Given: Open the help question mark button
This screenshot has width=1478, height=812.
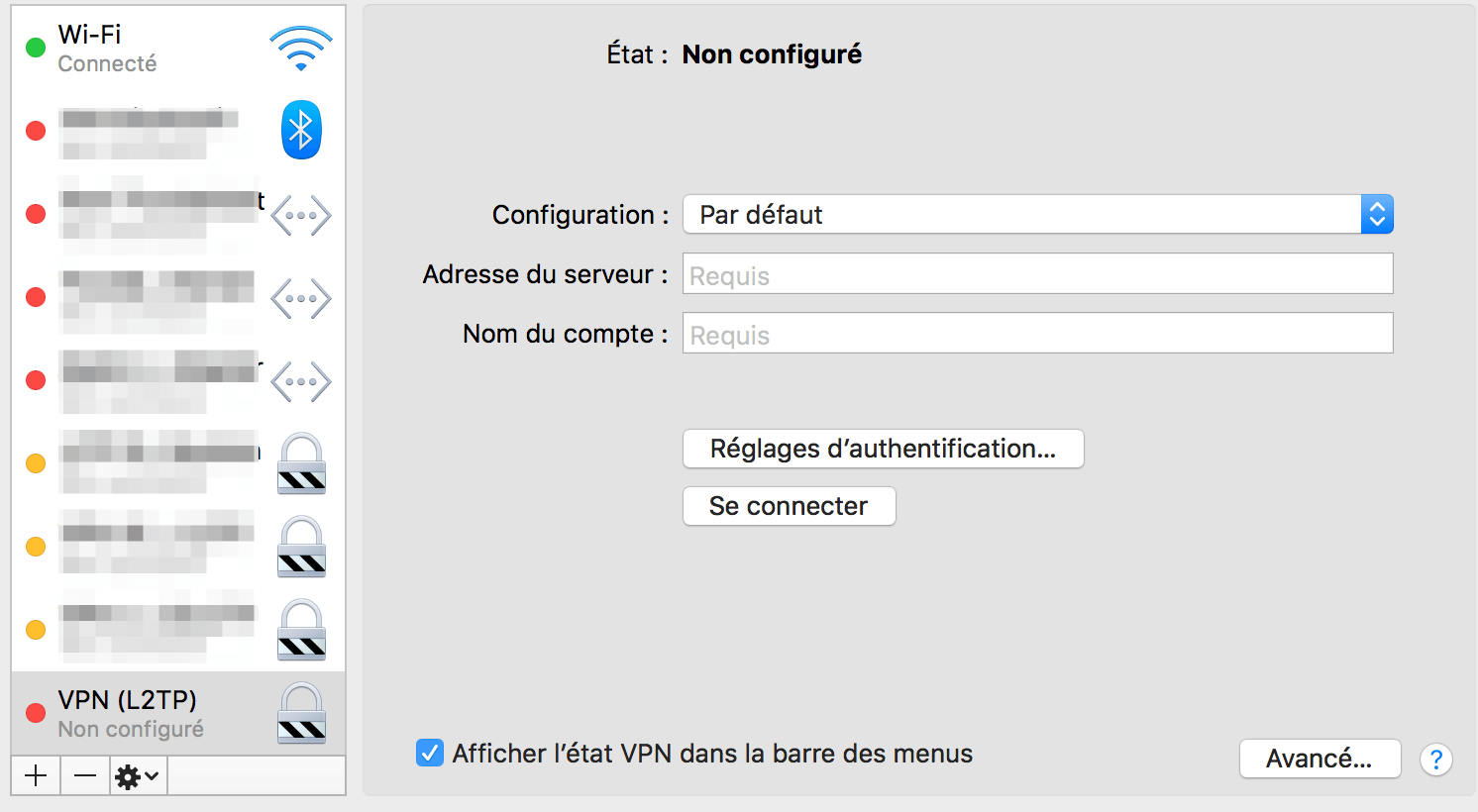Looking at the screenshot, I should pyautogui.click(x=1435, y=760).
